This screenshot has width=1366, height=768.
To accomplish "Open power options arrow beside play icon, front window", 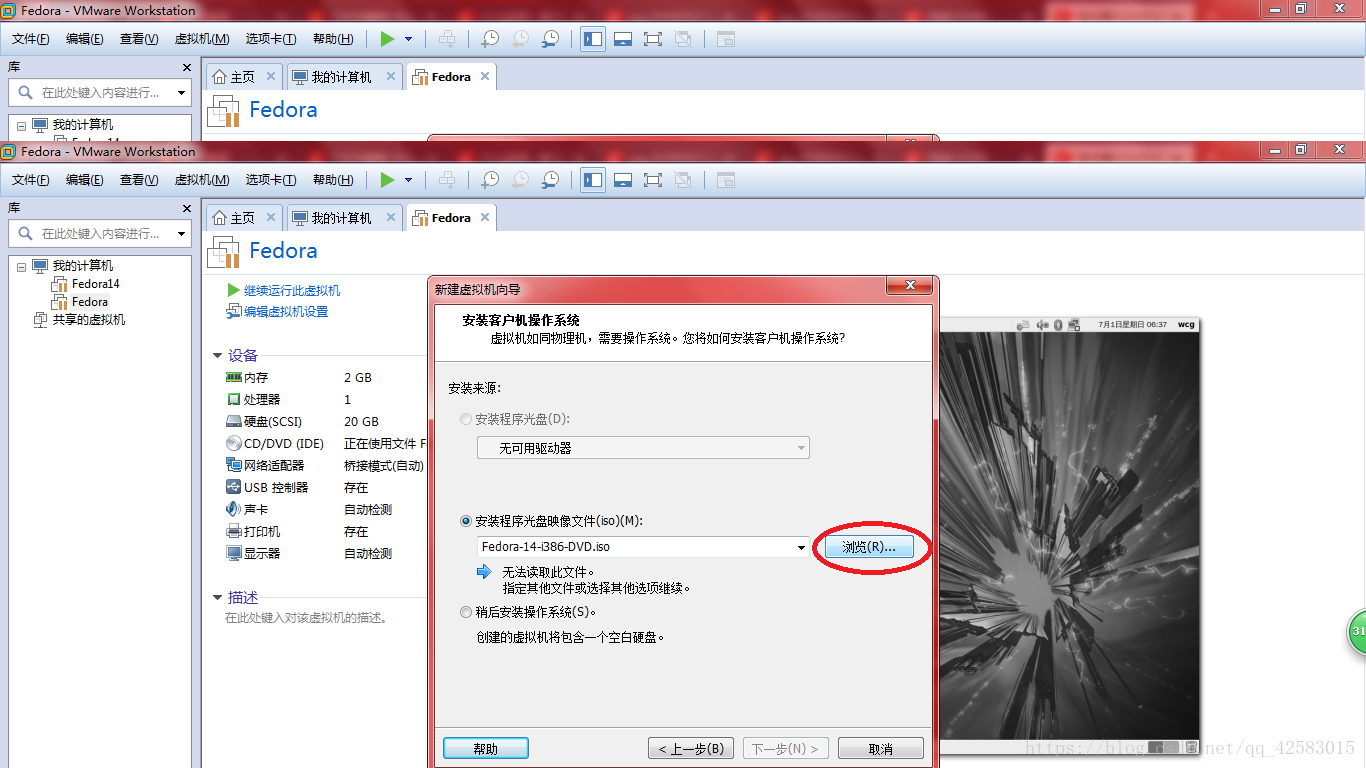I will (x=408, y=180).
